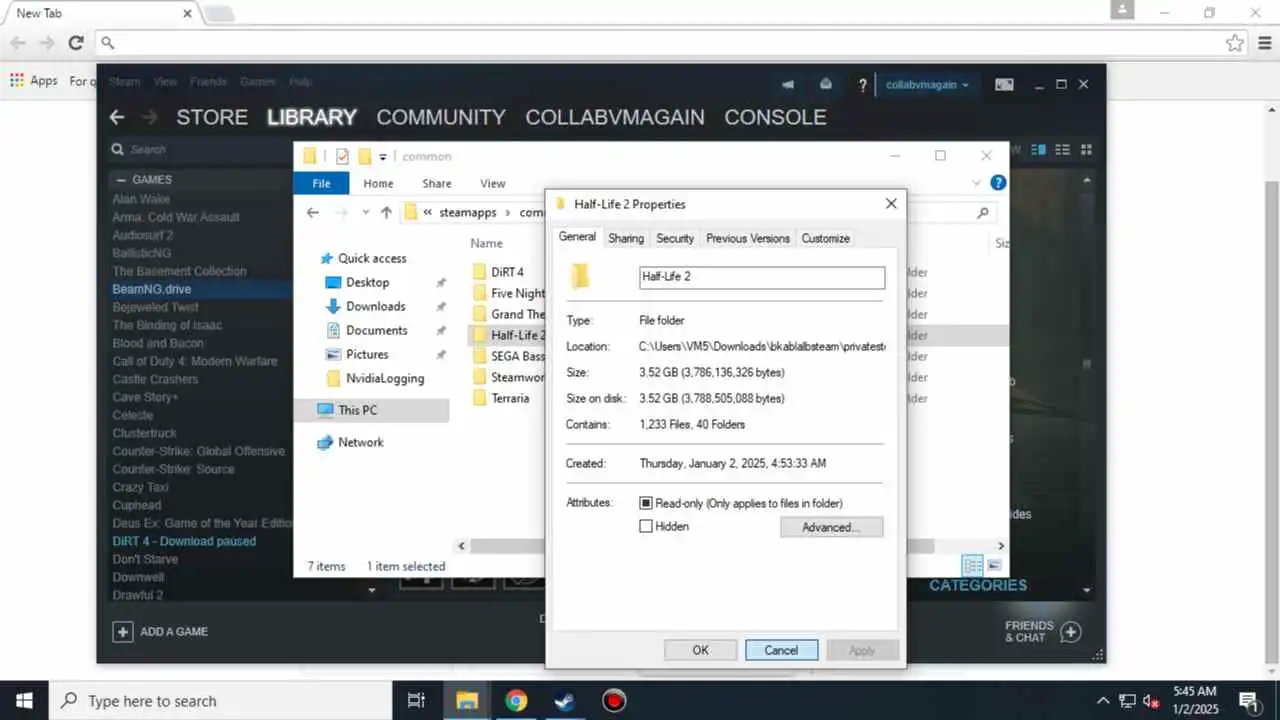Click Steam's back arrow next to STORE
The height and width of the screenshot is (720, 1280).
[117, 117]
